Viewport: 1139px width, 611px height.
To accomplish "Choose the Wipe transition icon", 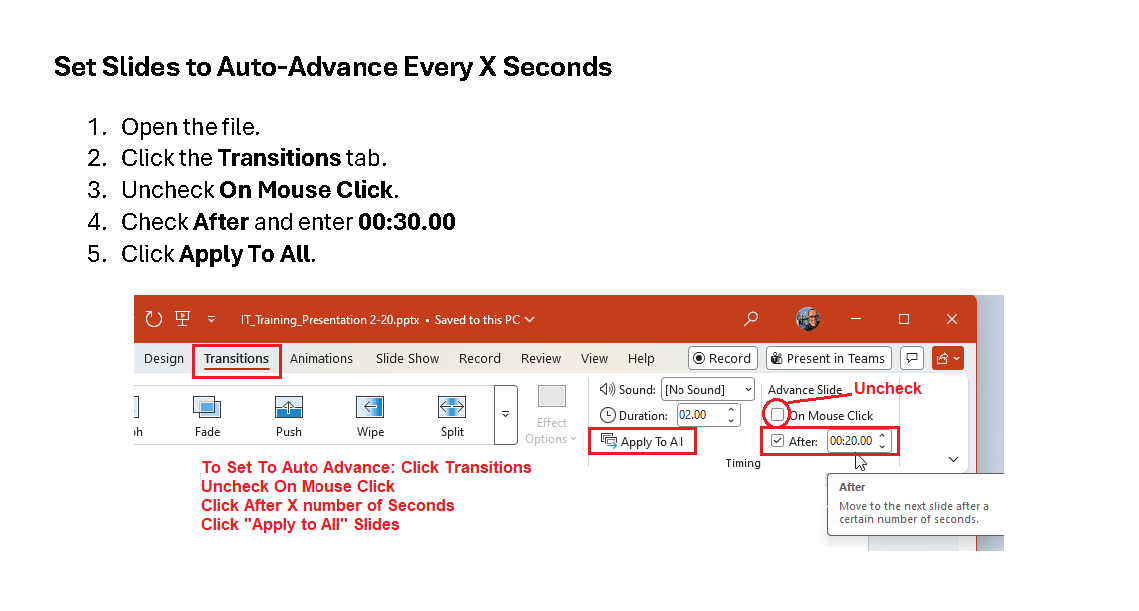I will point(370,408).
